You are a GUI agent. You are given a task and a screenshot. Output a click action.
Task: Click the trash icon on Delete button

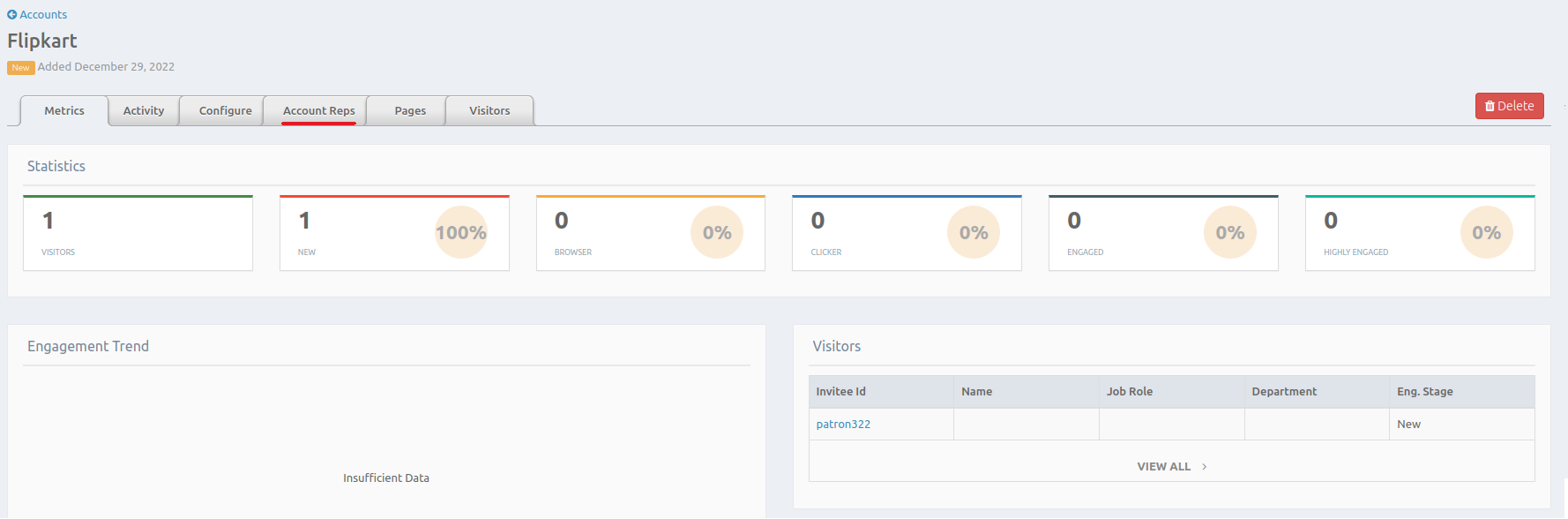(1490, 106)
